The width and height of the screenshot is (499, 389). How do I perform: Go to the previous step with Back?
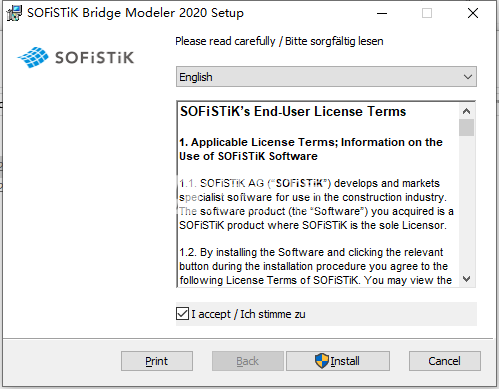click(x=248, y=361)
